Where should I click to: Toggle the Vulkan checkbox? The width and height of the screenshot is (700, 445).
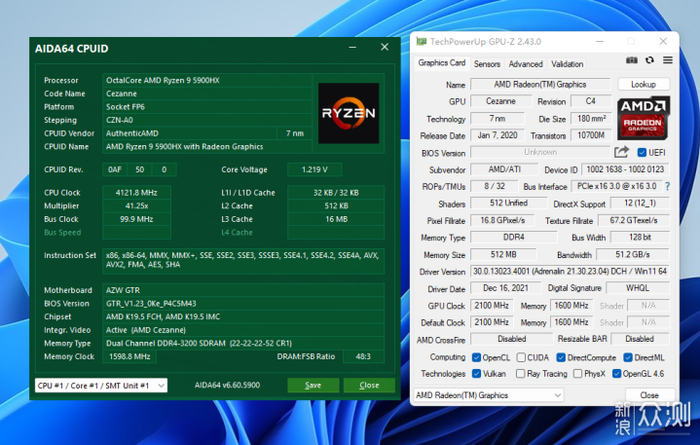pos(476,373)
